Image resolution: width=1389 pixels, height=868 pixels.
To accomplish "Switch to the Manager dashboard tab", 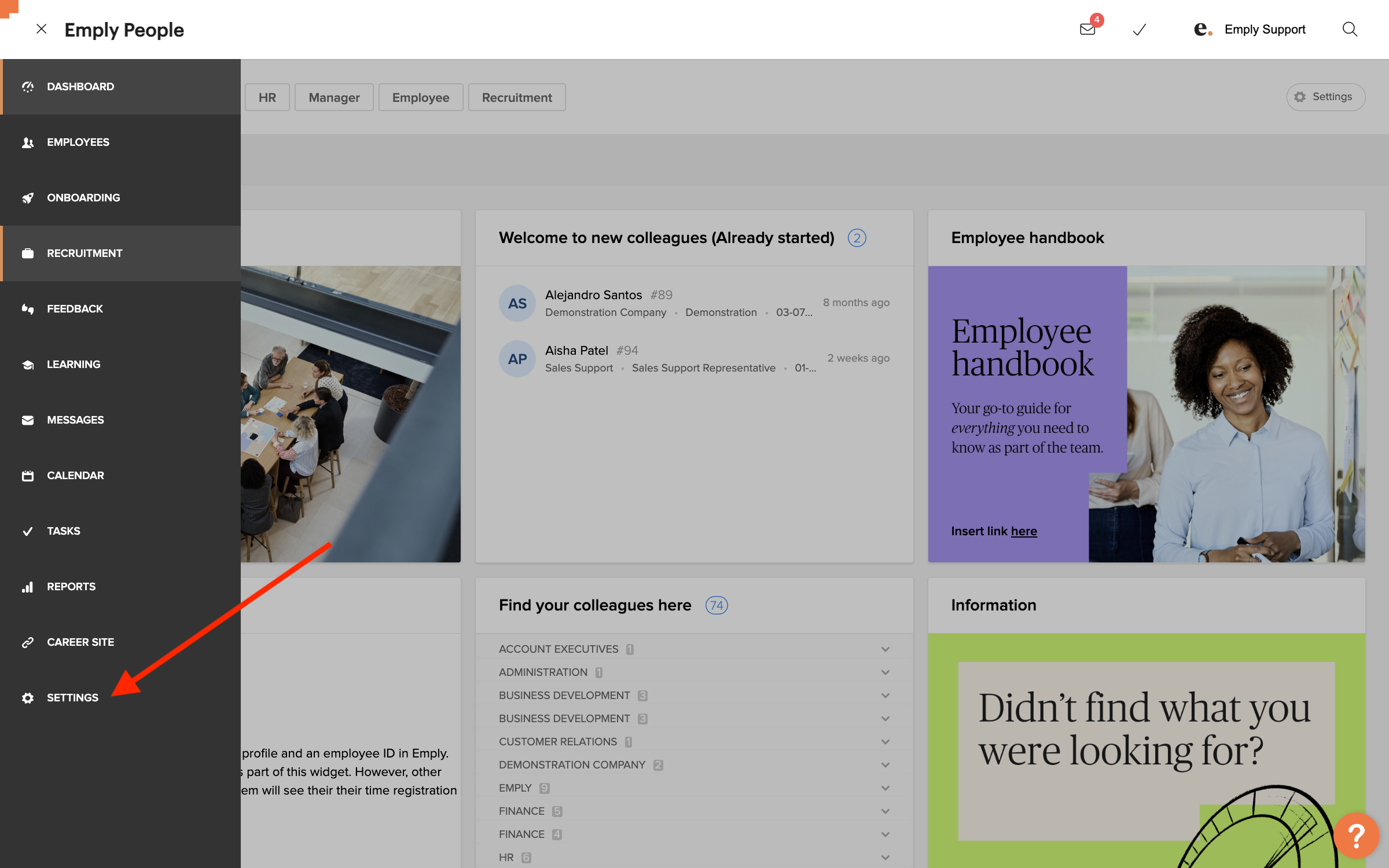I will pyautogui.click(x=334, y=97).
